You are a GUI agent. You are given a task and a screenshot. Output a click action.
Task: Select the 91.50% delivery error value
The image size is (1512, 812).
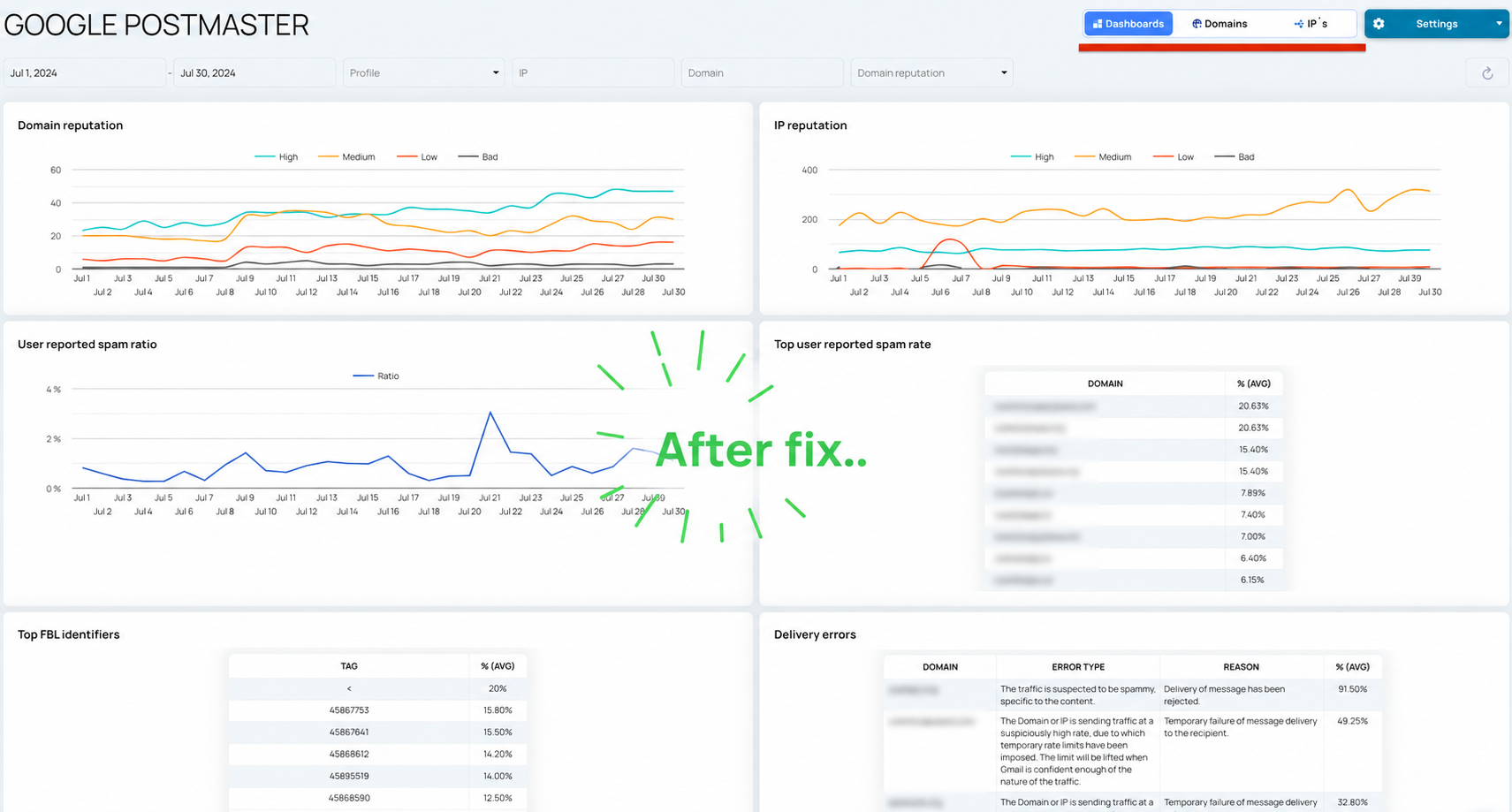[1353, 689]
